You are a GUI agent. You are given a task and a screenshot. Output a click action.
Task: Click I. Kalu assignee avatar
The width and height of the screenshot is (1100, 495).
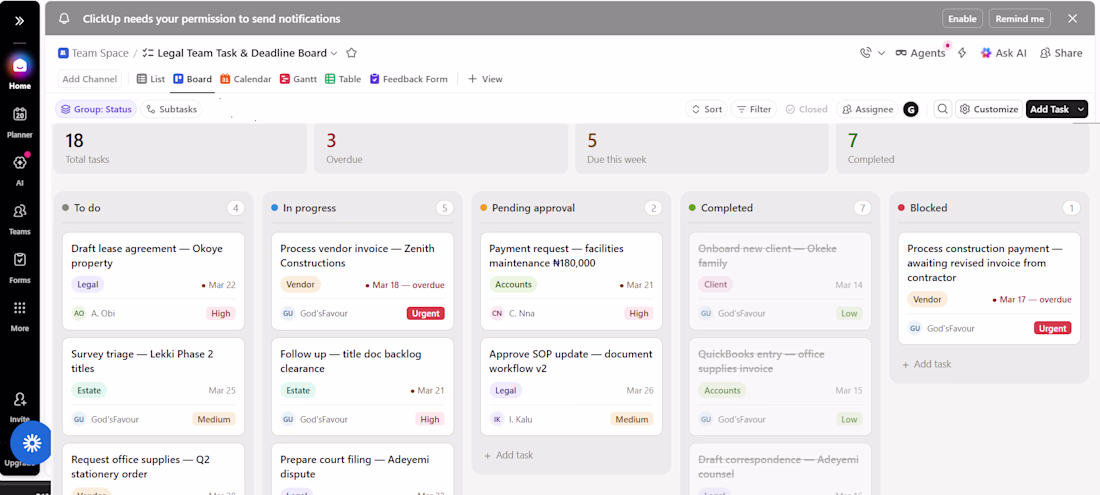497,419
